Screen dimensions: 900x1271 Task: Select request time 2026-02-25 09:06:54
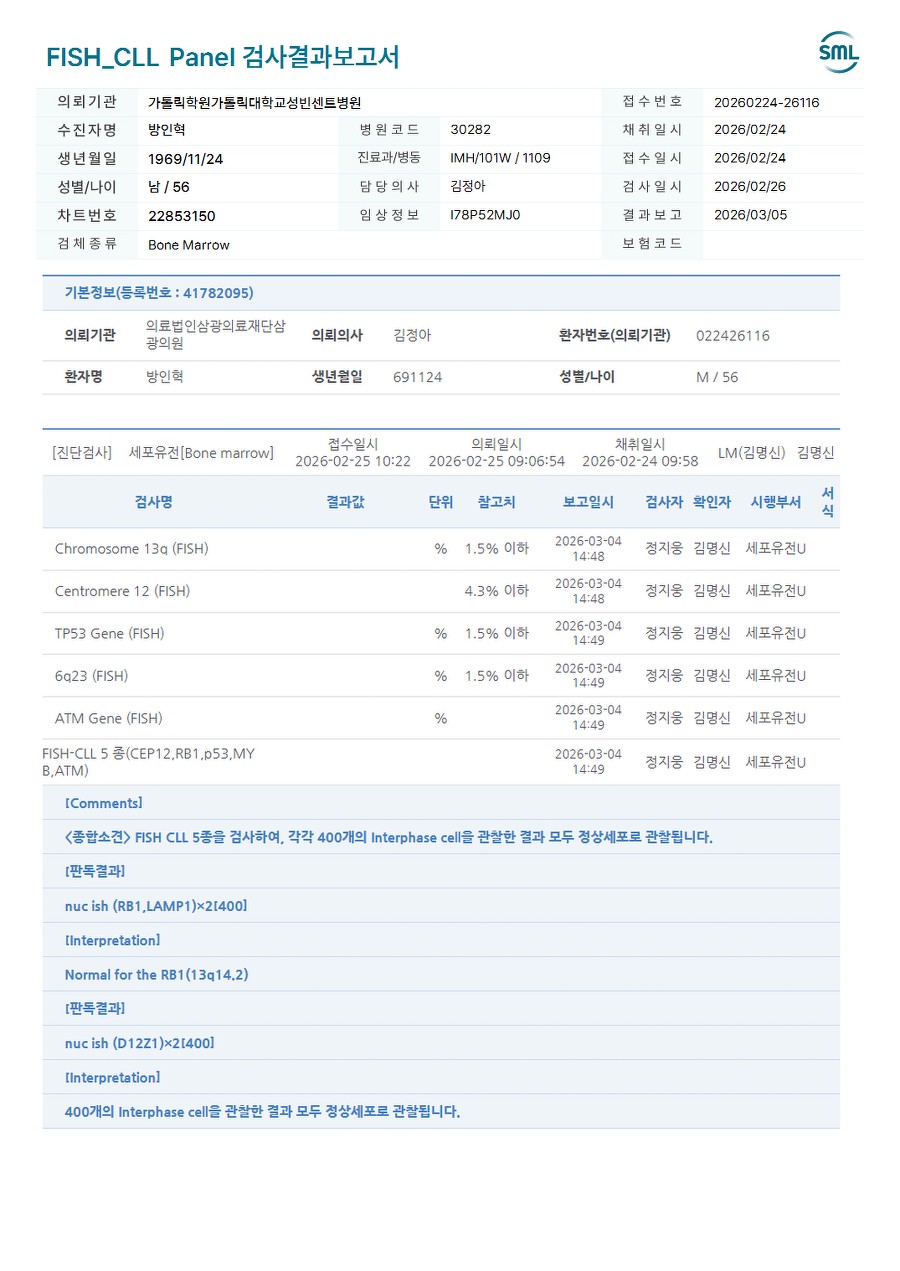[497, 461]
